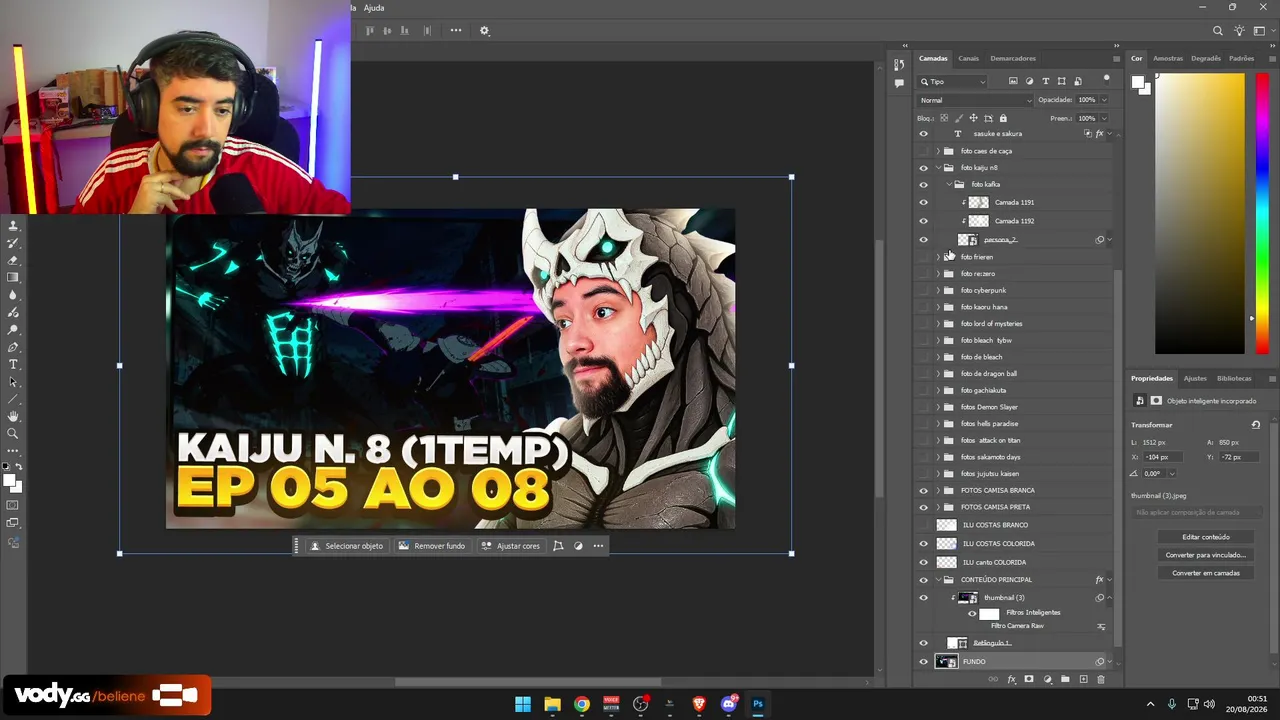Expand the foto frieren group

point(938,257)
